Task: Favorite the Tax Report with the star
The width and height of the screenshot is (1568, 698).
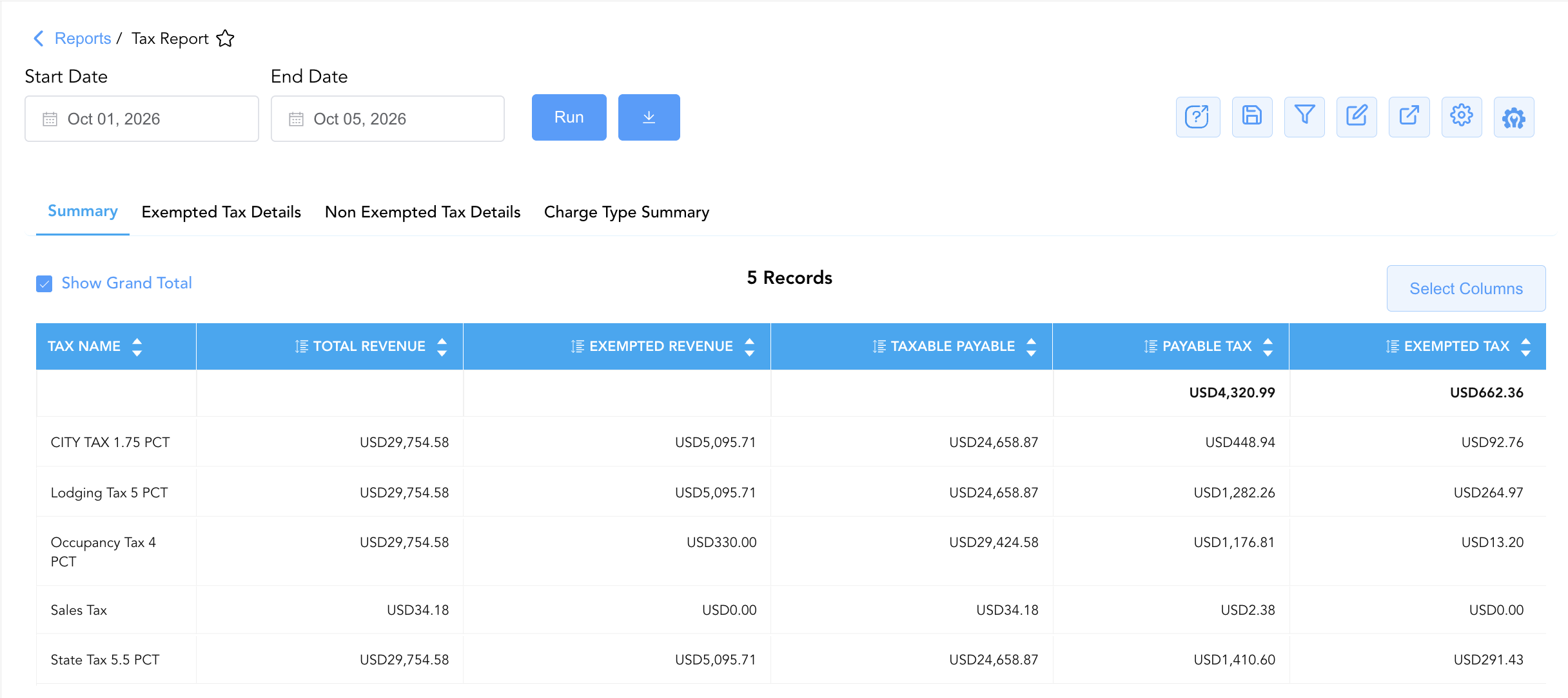Action: pos(225,39)
